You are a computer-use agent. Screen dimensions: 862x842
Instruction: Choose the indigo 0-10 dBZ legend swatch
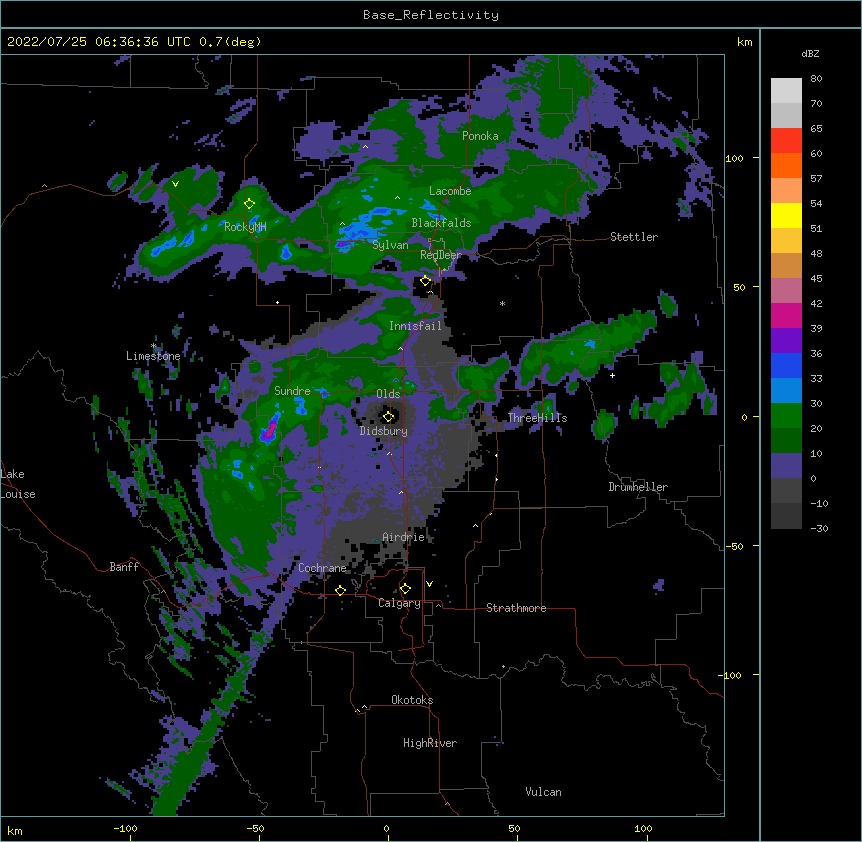786,466
